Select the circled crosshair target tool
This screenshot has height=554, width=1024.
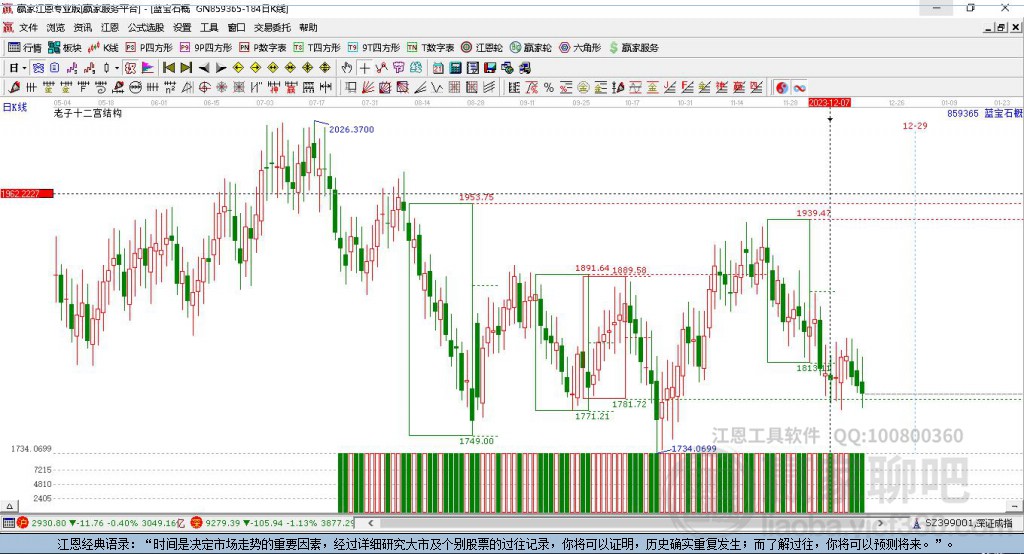204,88
